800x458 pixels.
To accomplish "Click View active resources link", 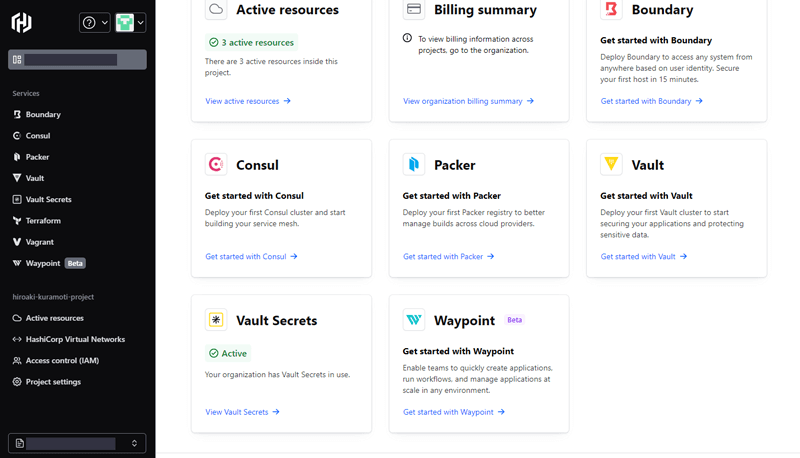I will [x=248, y=101].
